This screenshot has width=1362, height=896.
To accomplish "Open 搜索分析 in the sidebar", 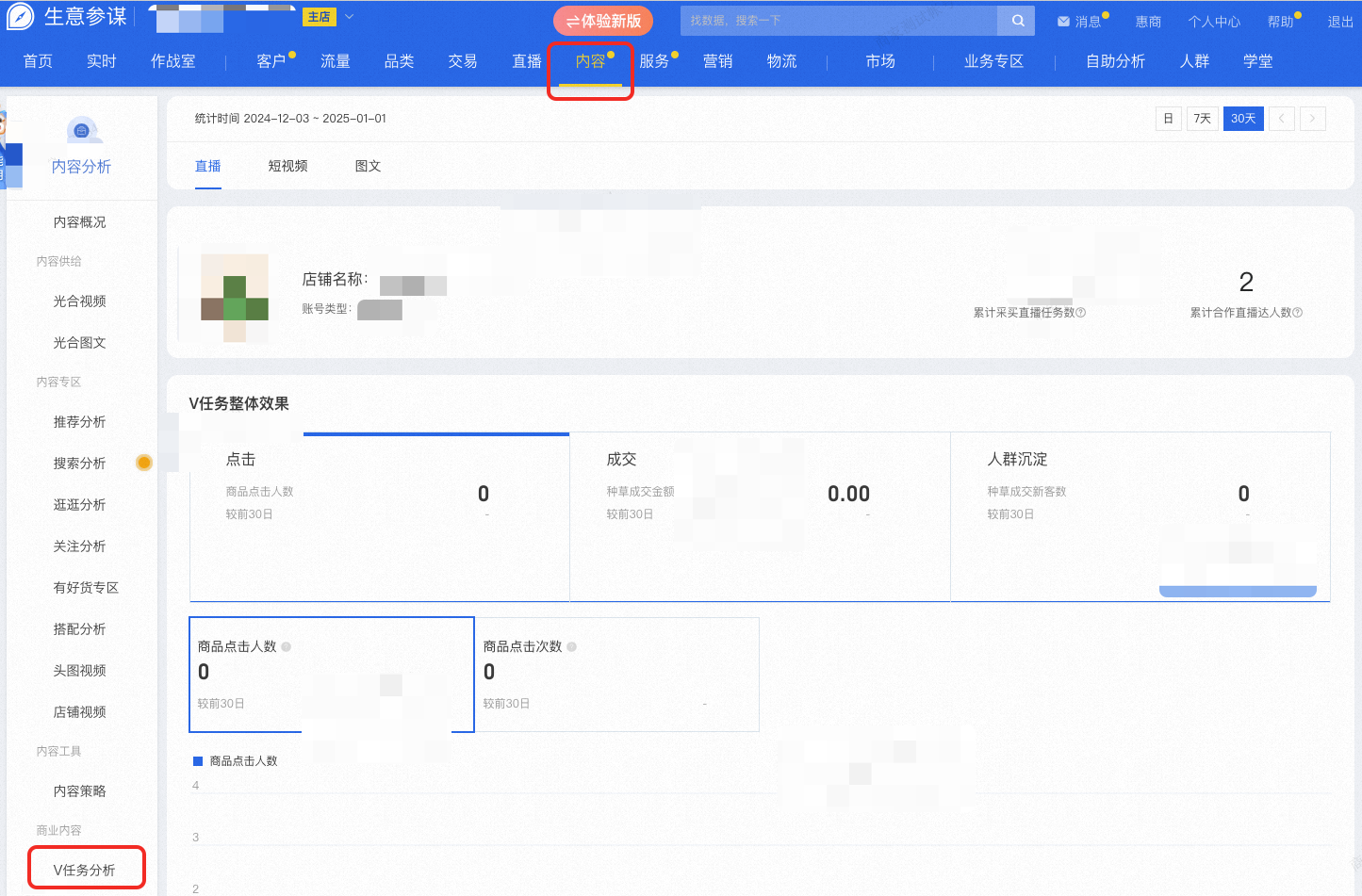I will (x=80, y=464).
